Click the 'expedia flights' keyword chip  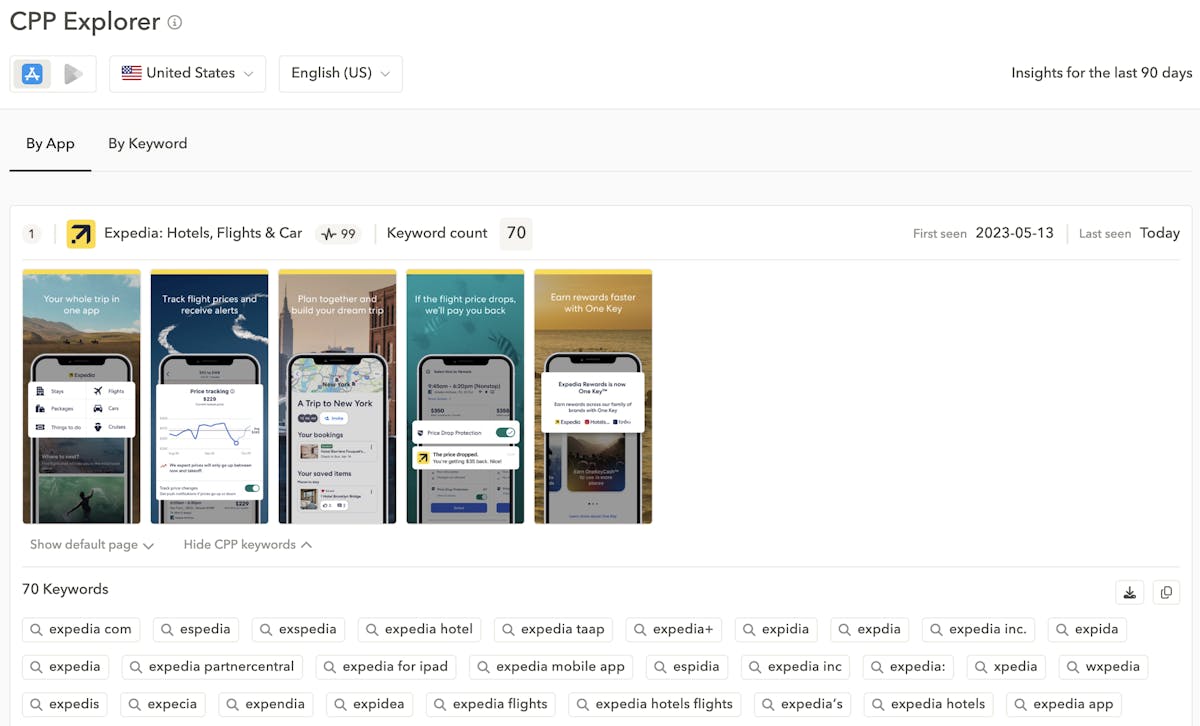click(x=489, y=704)
